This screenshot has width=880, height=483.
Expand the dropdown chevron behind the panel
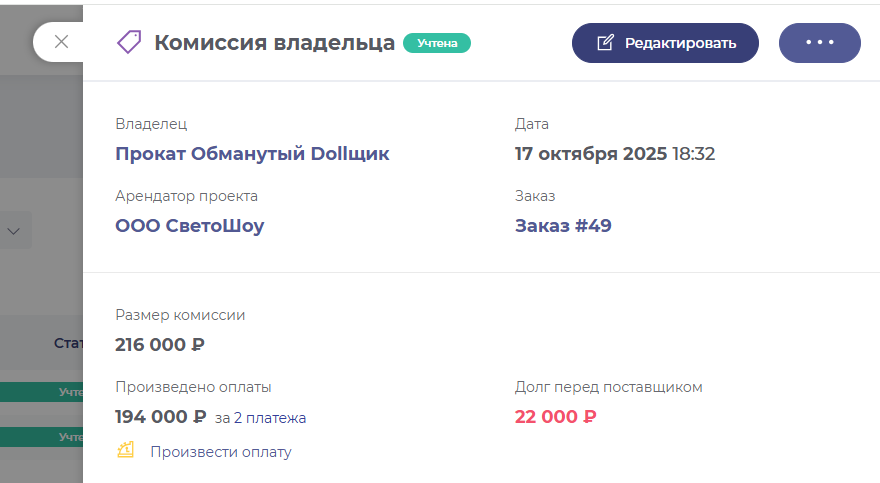pyautogui.click(x=15, y=230)
